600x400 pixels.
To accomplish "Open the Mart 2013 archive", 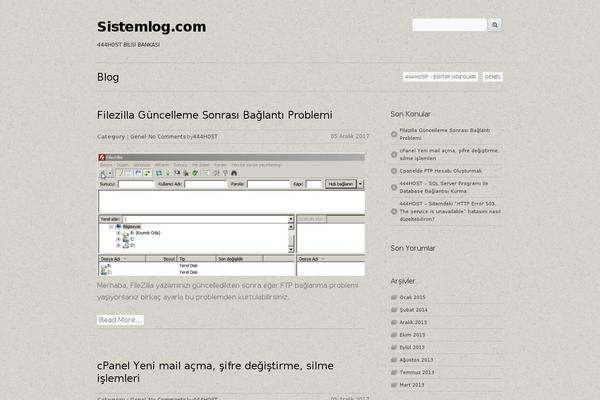I will (x=412, y=385).
